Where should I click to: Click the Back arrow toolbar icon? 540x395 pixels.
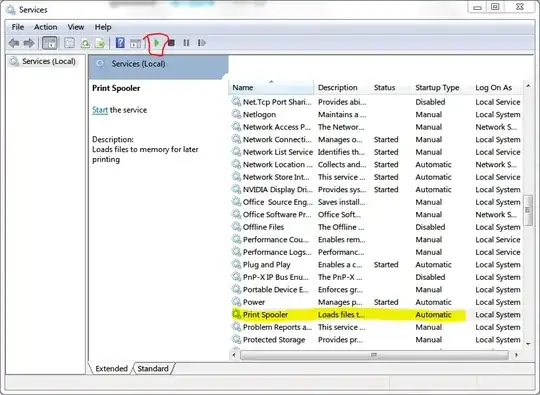coord(14,43)
